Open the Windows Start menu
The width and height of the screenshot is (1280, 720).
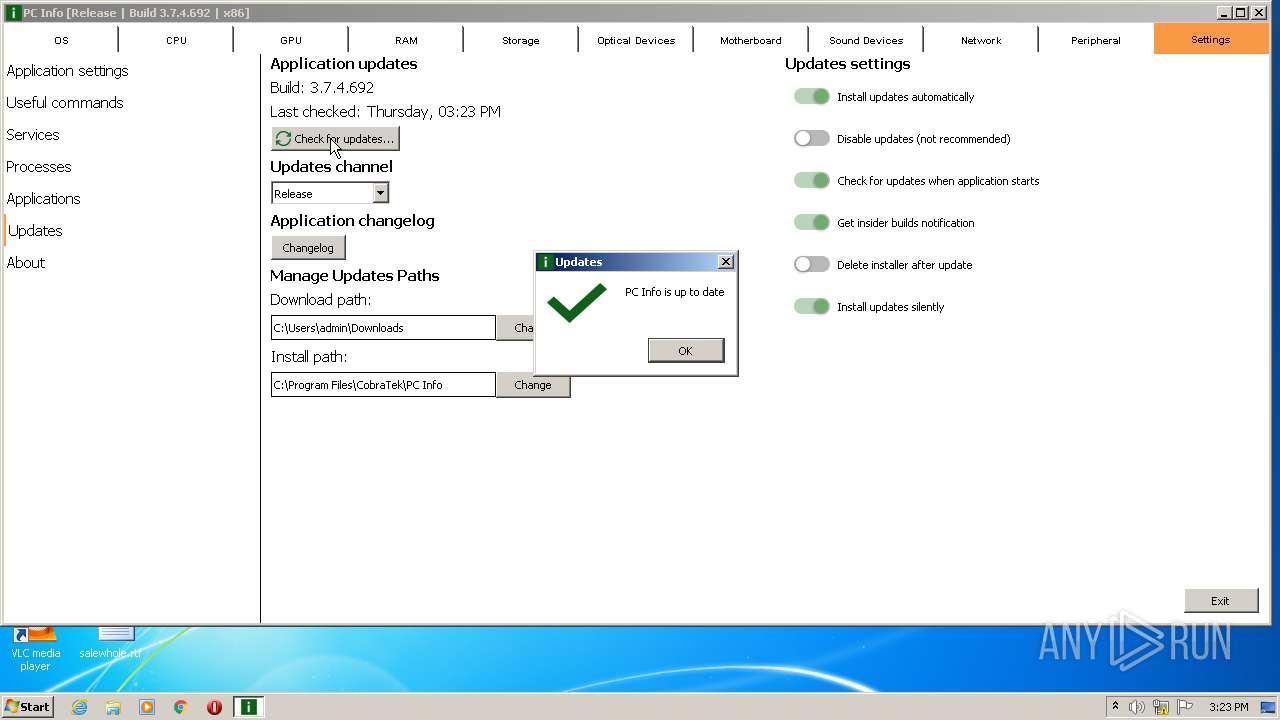click(x=28, y=707)
